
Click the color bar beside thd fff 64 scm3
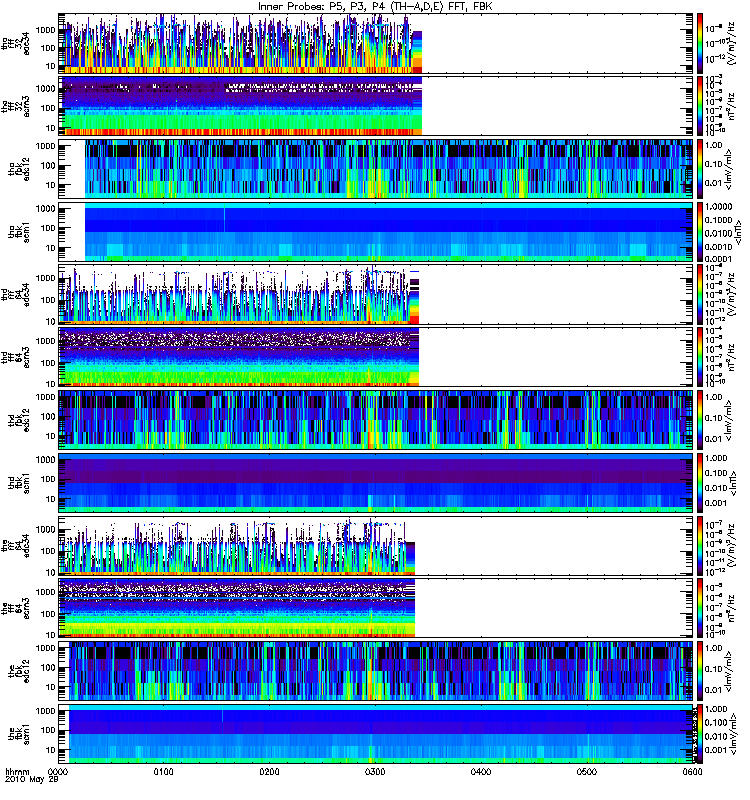[x=700, y=357]
